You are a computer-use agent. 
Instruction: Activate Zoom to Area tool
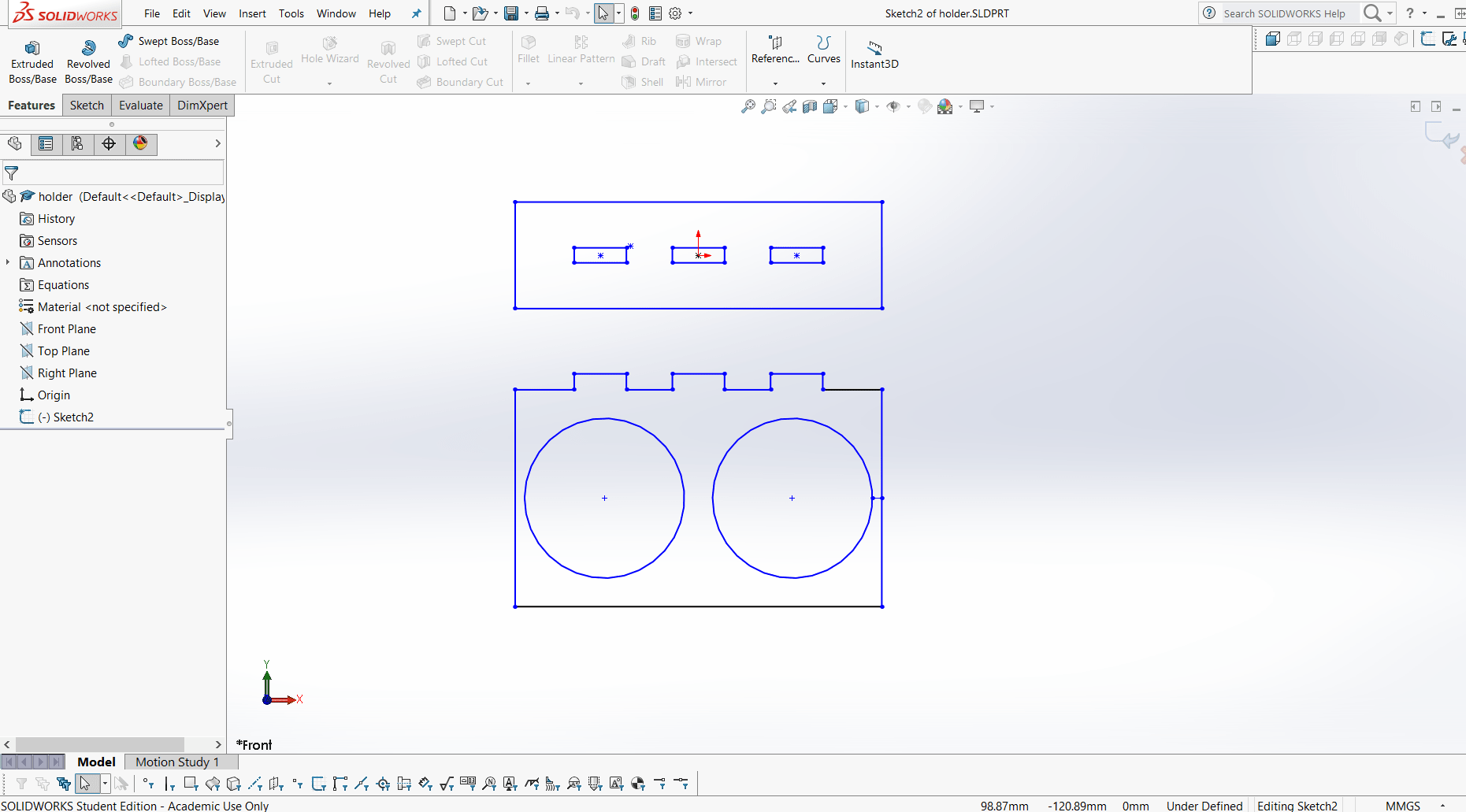(769, 106)
